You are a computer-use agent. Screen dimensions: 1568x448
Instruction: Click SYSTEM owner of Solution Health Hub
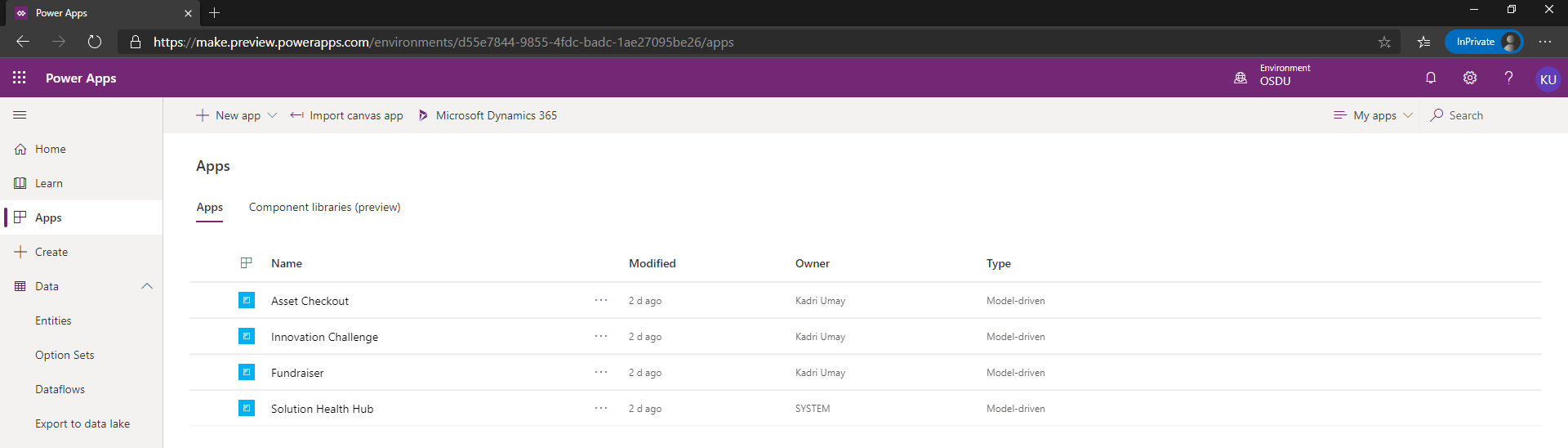[x=813, y=409]
